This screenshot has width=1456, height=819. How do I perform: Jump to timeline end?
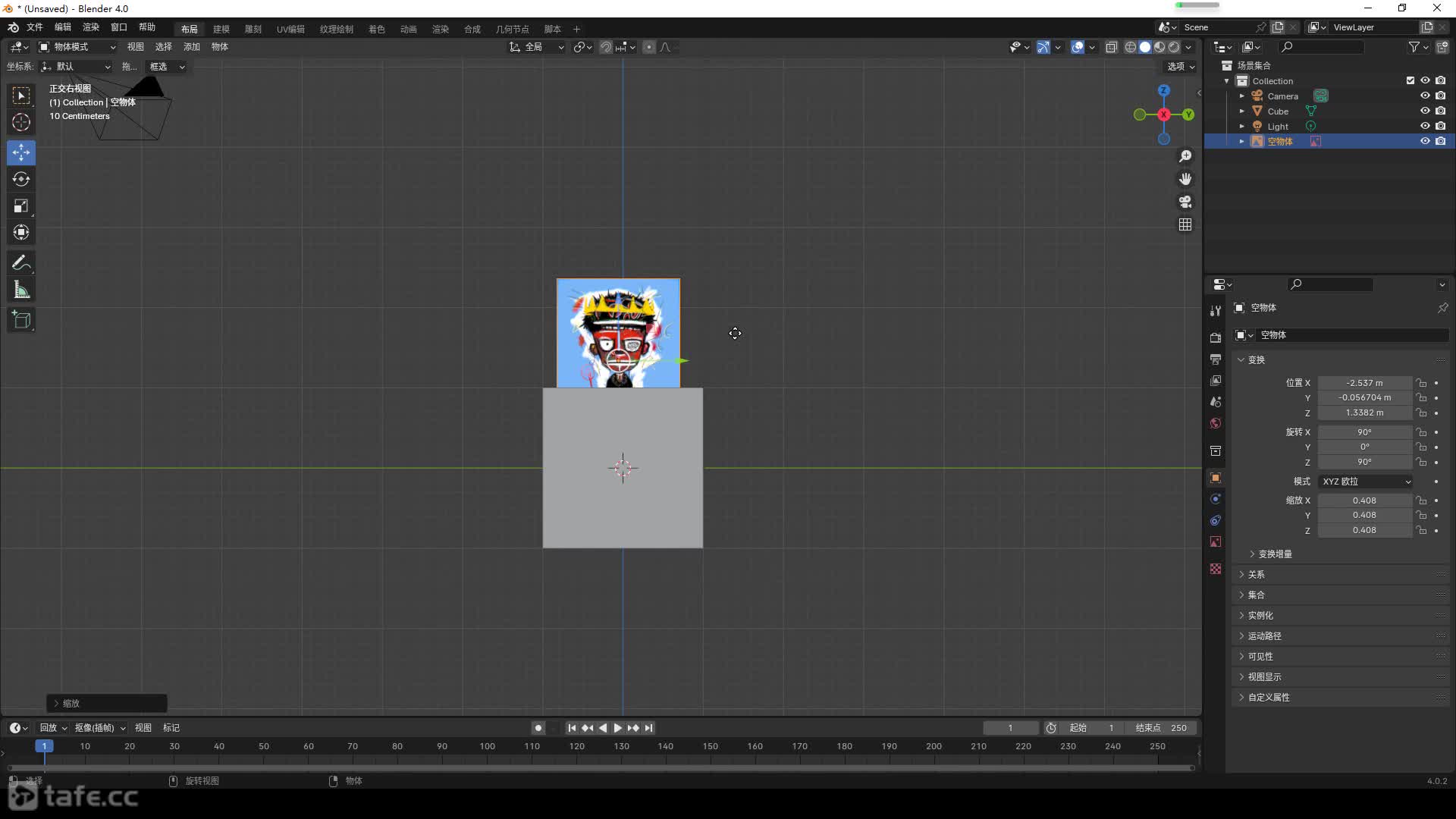coord(648,728)
